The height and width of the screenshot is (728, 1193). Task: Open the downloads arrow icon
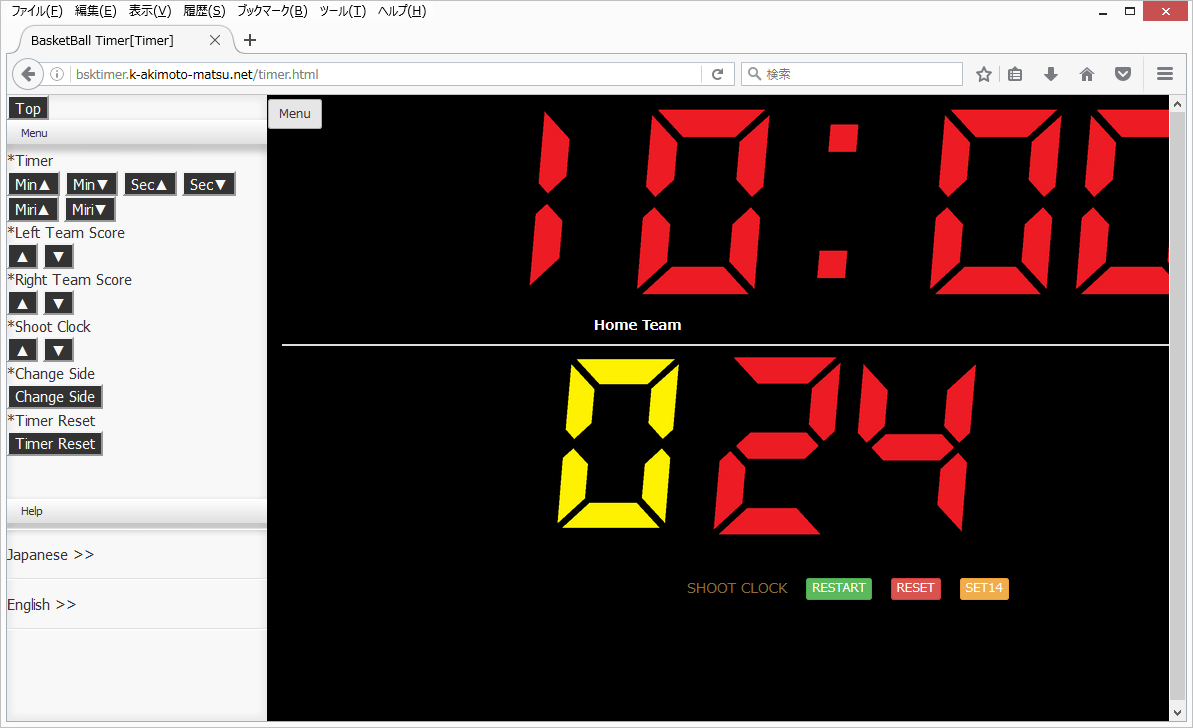(x=1050, y=74)
